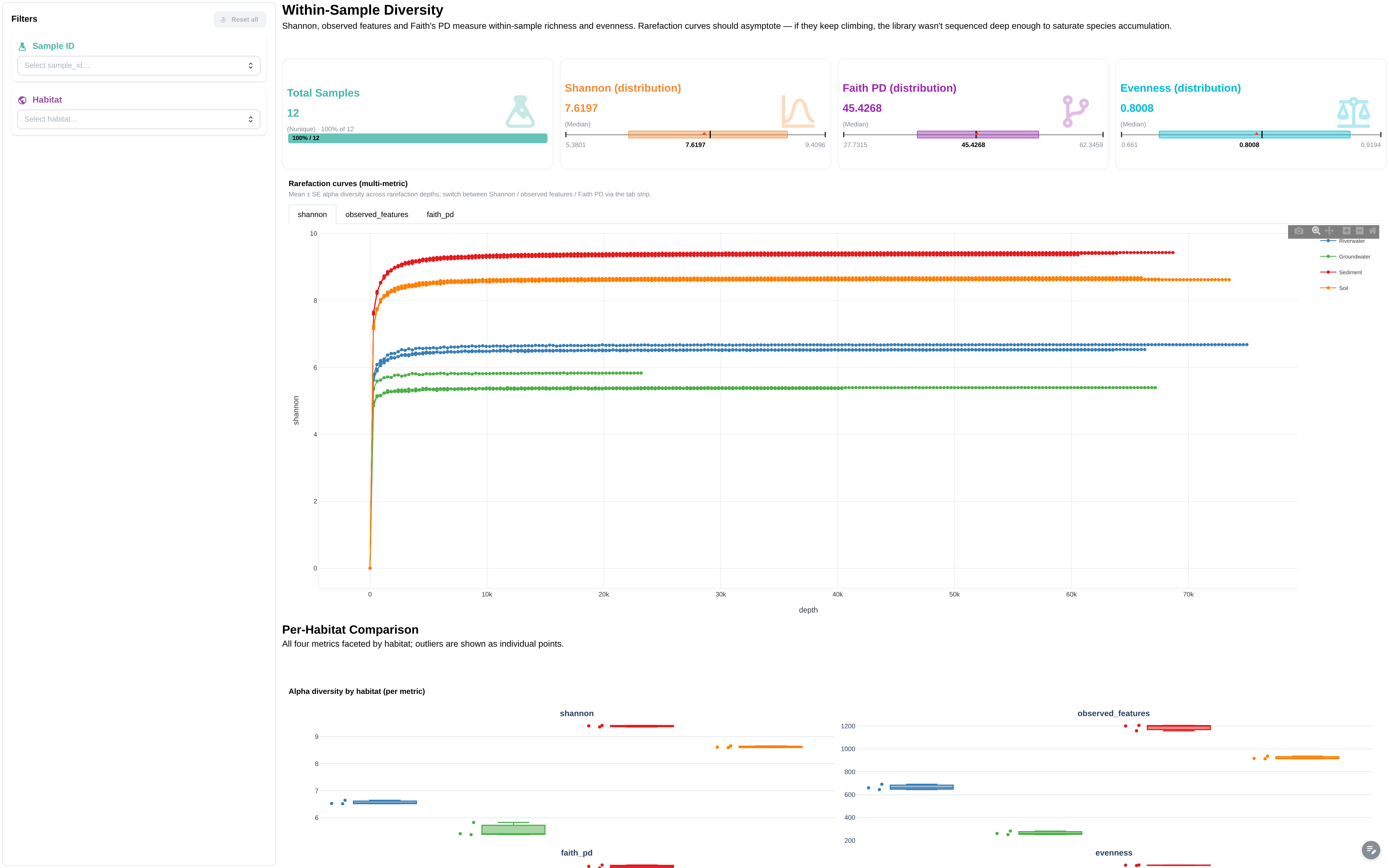Click the Shannon median value 7.6197
Viewport: 1389px width, 868px height.
click(581, 108)
